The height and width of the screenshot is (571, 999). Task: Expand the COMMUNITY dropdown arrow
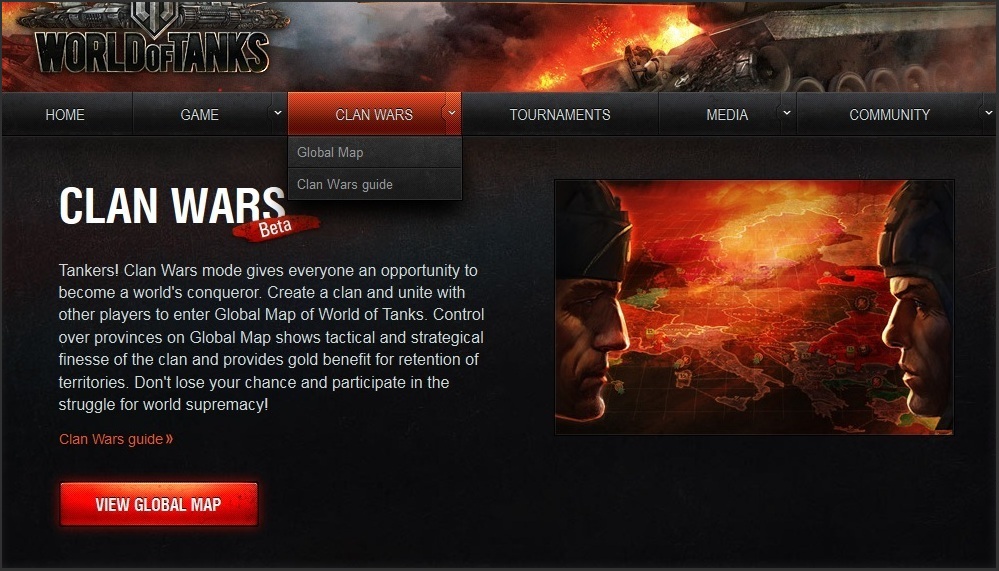tap(988, 113)
